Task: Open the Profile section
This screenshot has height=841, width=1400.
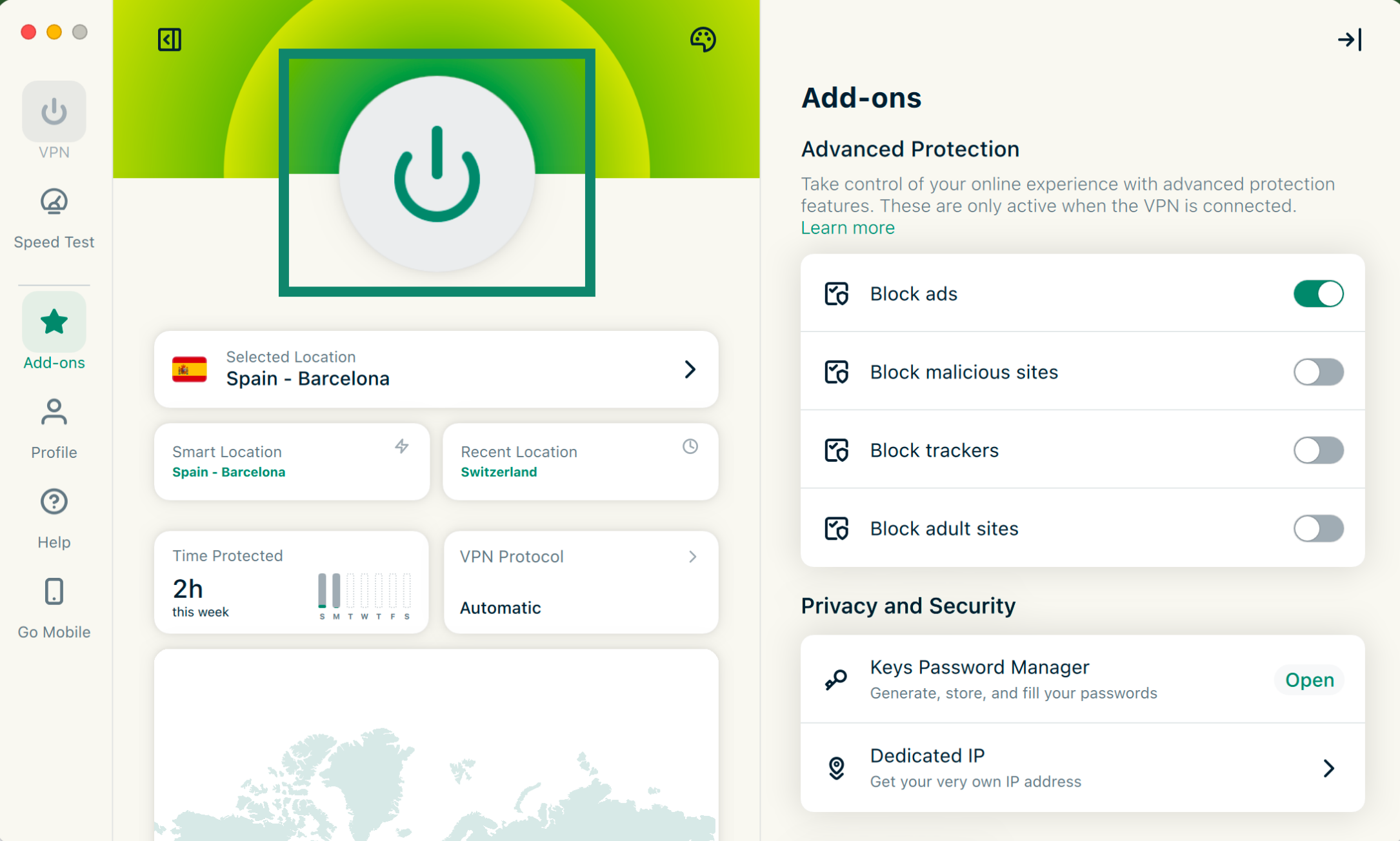Action: coord(54,428)
